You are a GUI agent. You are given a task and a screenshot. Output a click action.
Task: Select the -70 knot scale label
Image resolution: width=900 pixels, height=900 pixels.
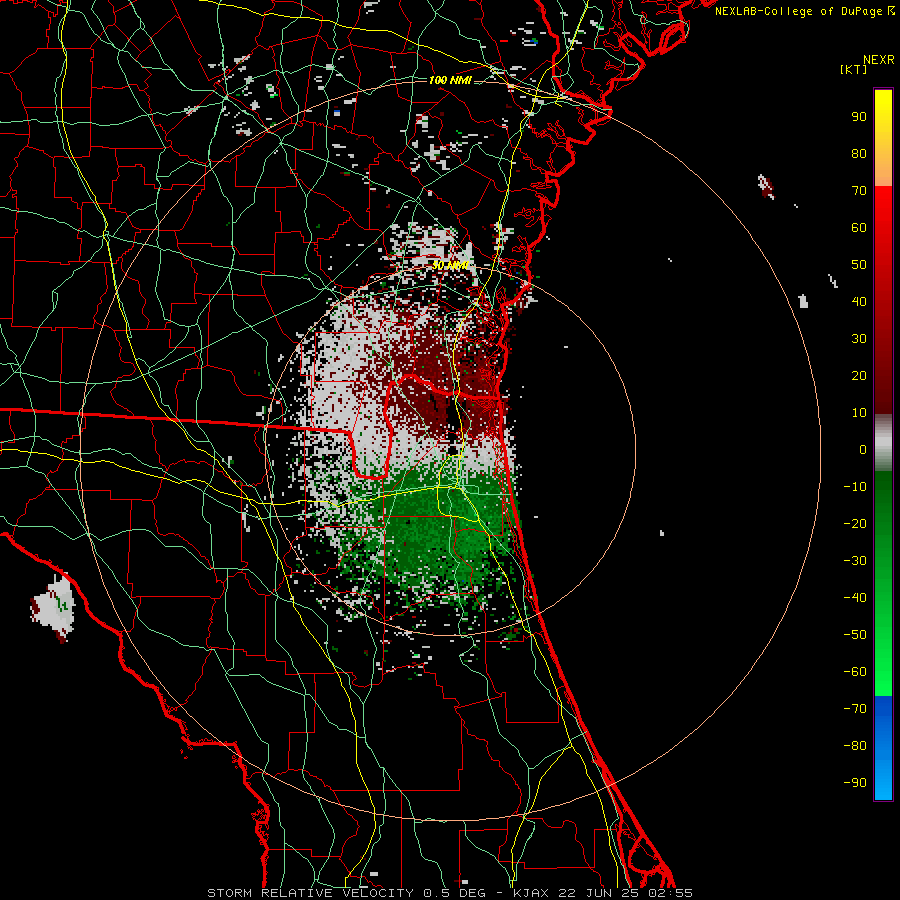point(855,709)
